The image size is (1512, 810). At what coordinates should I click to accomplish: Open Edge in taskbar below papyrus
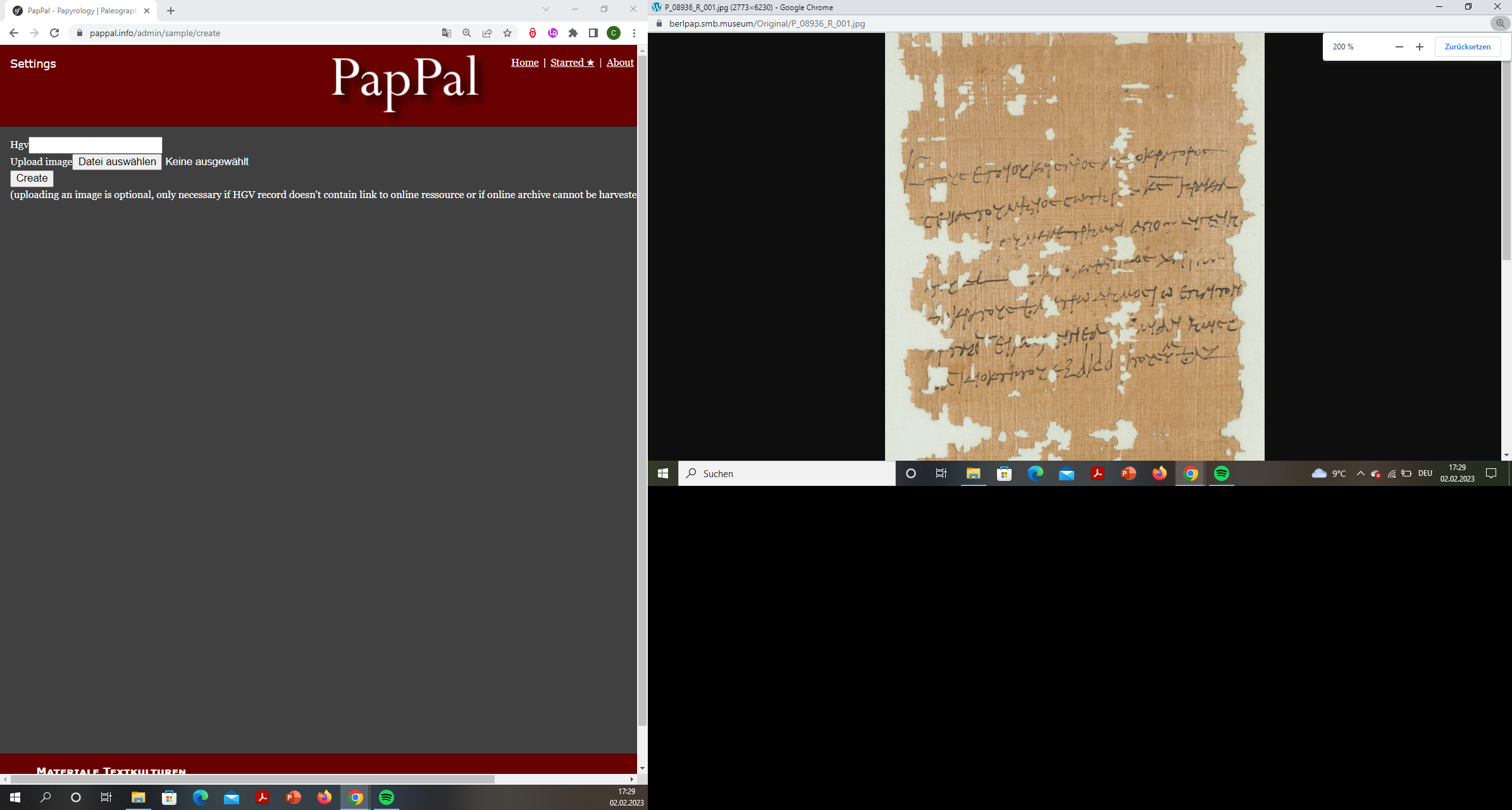coord(1035,473)
